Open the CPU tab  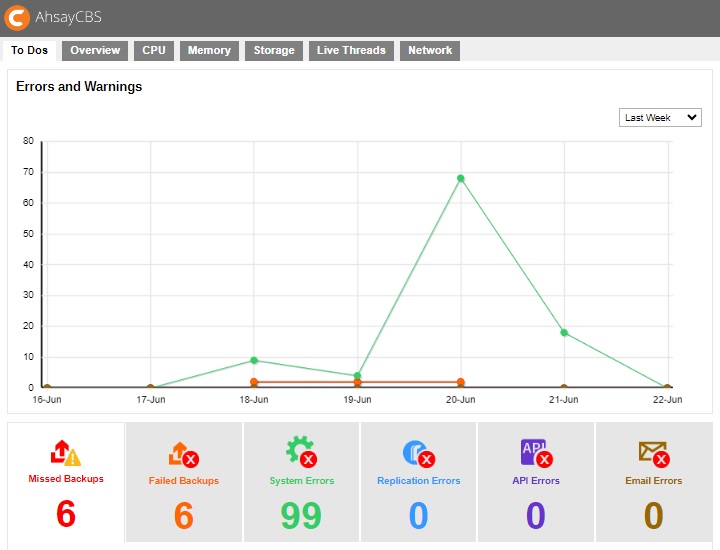coord(154,51)
